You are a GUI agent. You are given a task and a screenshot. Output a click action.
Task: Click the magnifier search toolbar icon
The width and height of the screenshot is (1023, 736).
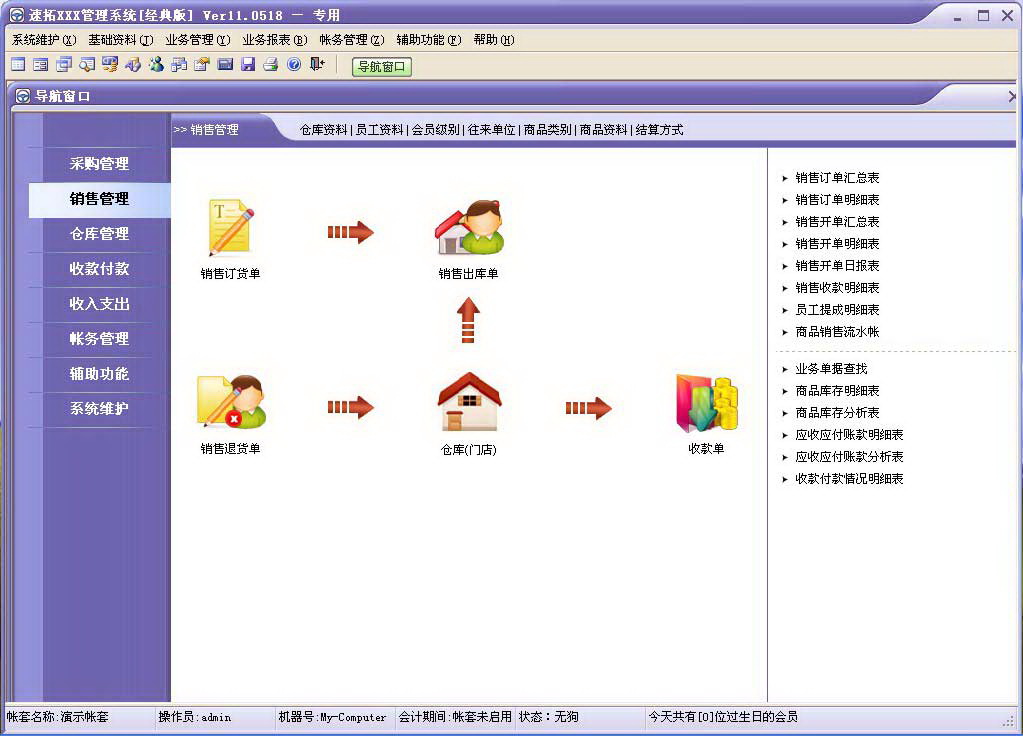point(87,64)
